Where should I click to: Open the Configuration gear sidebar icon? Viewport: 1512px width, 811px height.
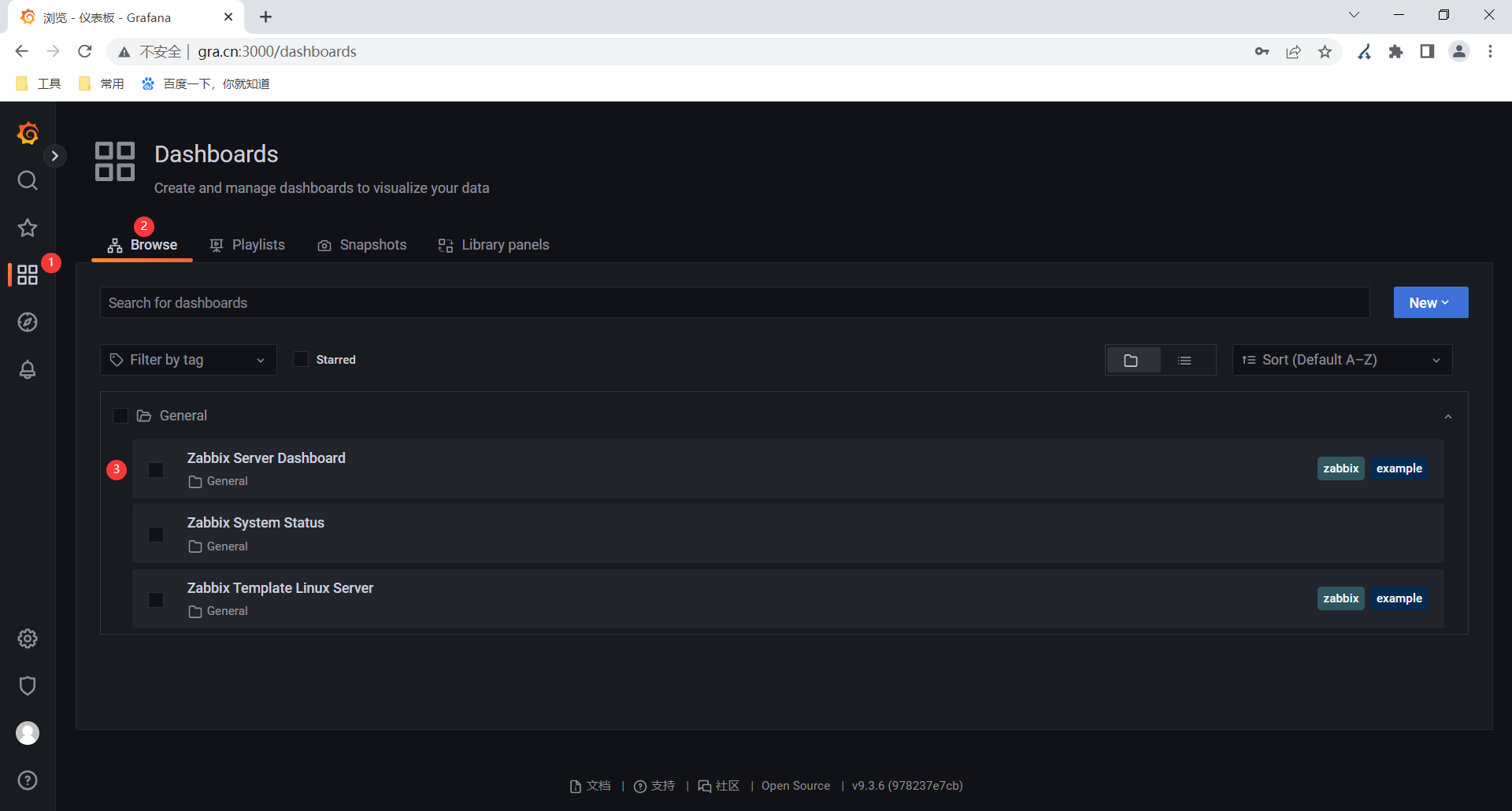[x=28, y=639]
